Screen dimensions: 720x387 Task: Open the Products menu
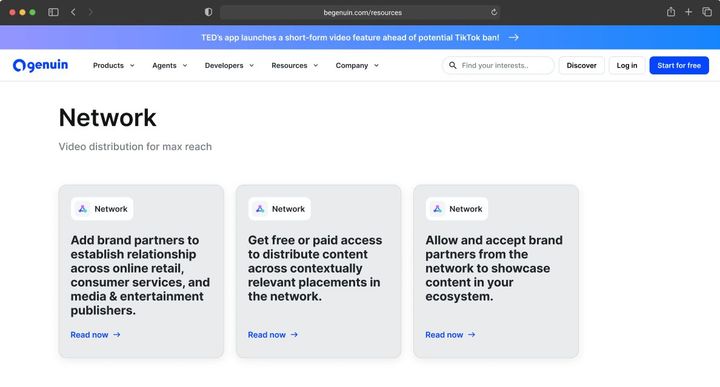point(113,66)
